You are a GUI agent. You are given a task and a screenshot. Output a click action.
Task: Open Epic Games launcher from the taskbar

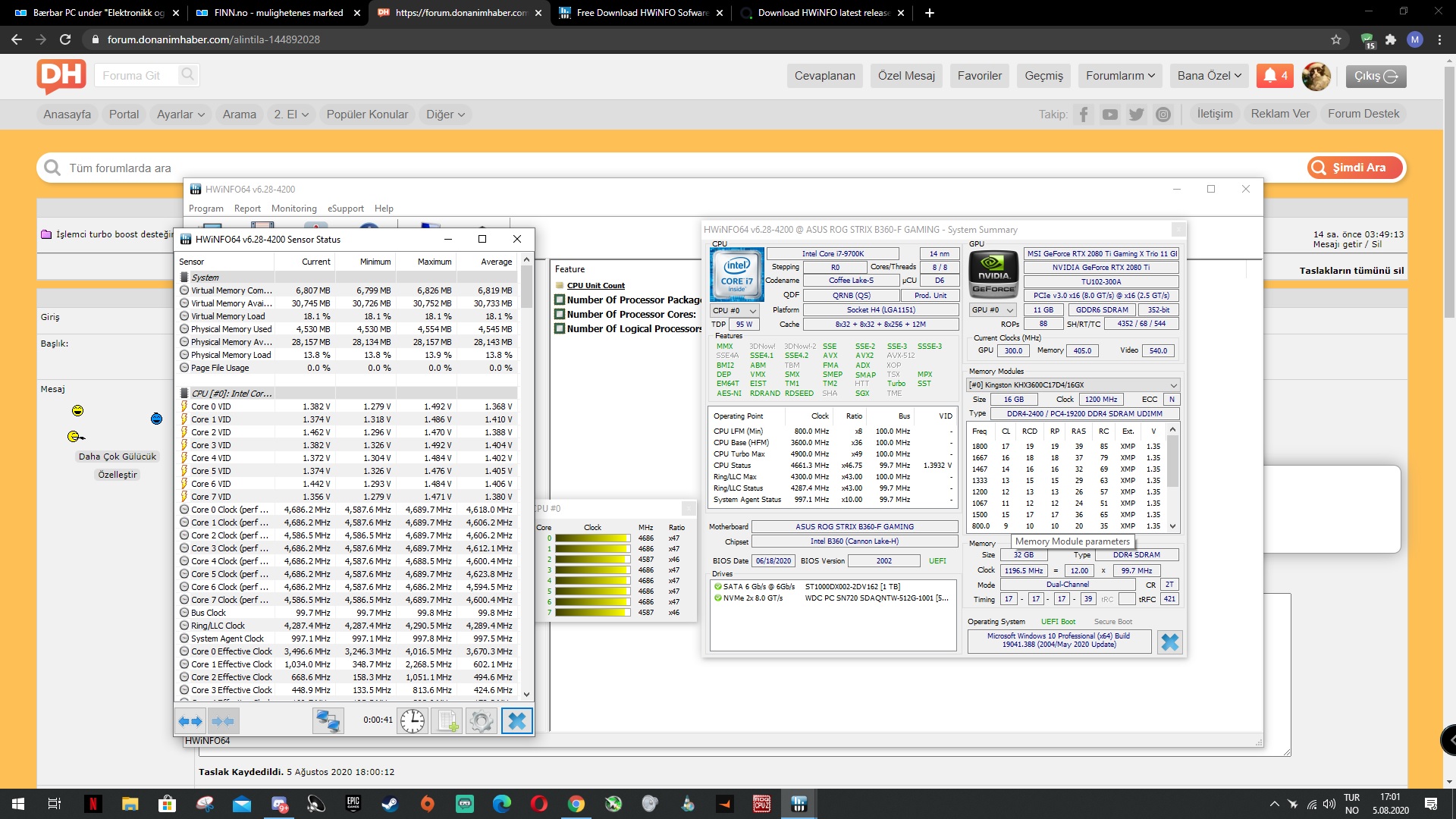click(x=353, y=804)
